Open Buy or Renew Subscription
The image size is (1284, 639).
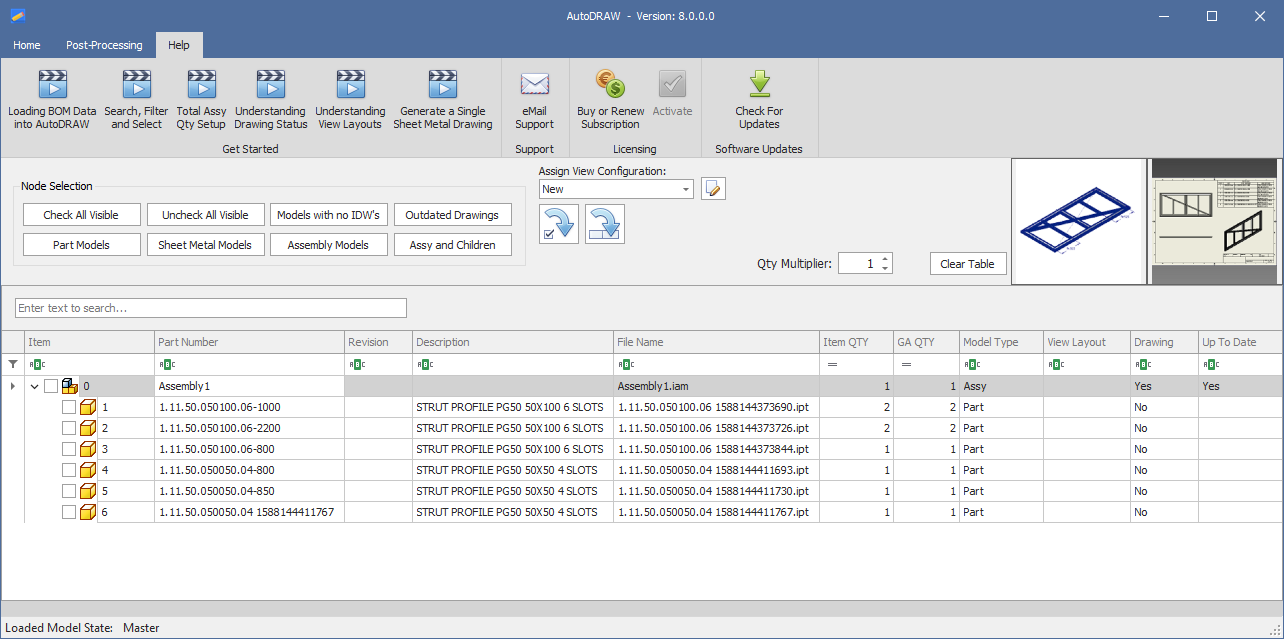[x=610, y=84]
